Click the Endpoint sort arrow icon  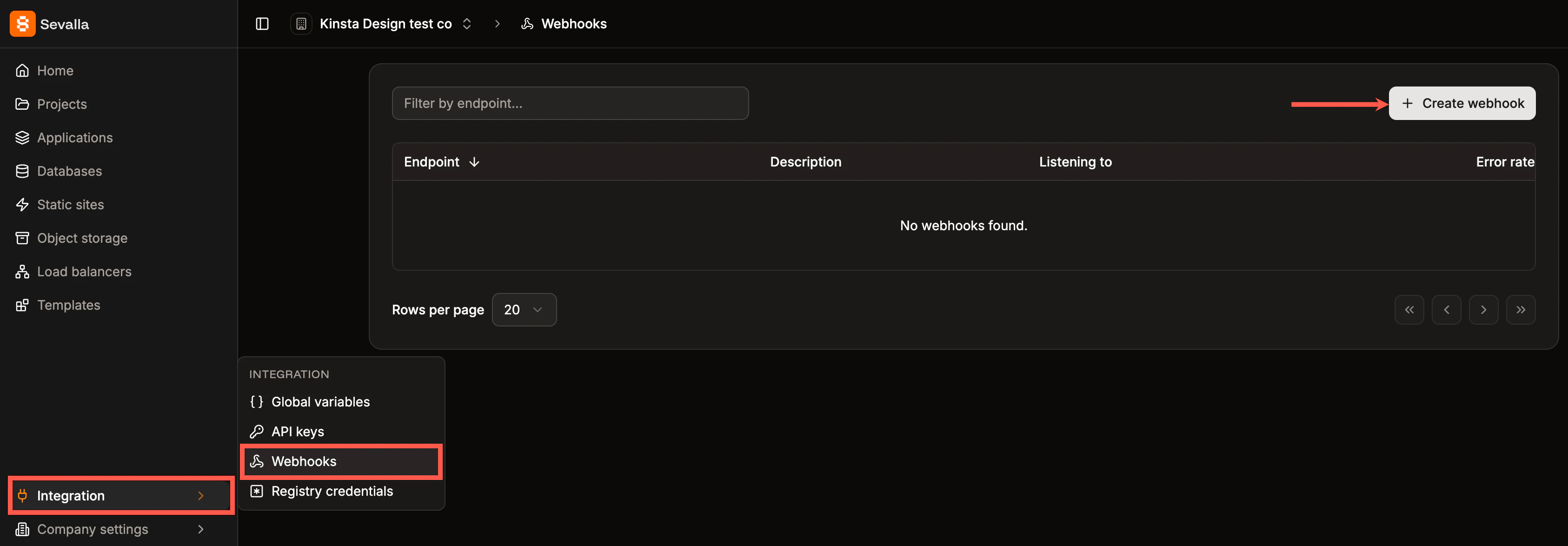coord(474,162)
